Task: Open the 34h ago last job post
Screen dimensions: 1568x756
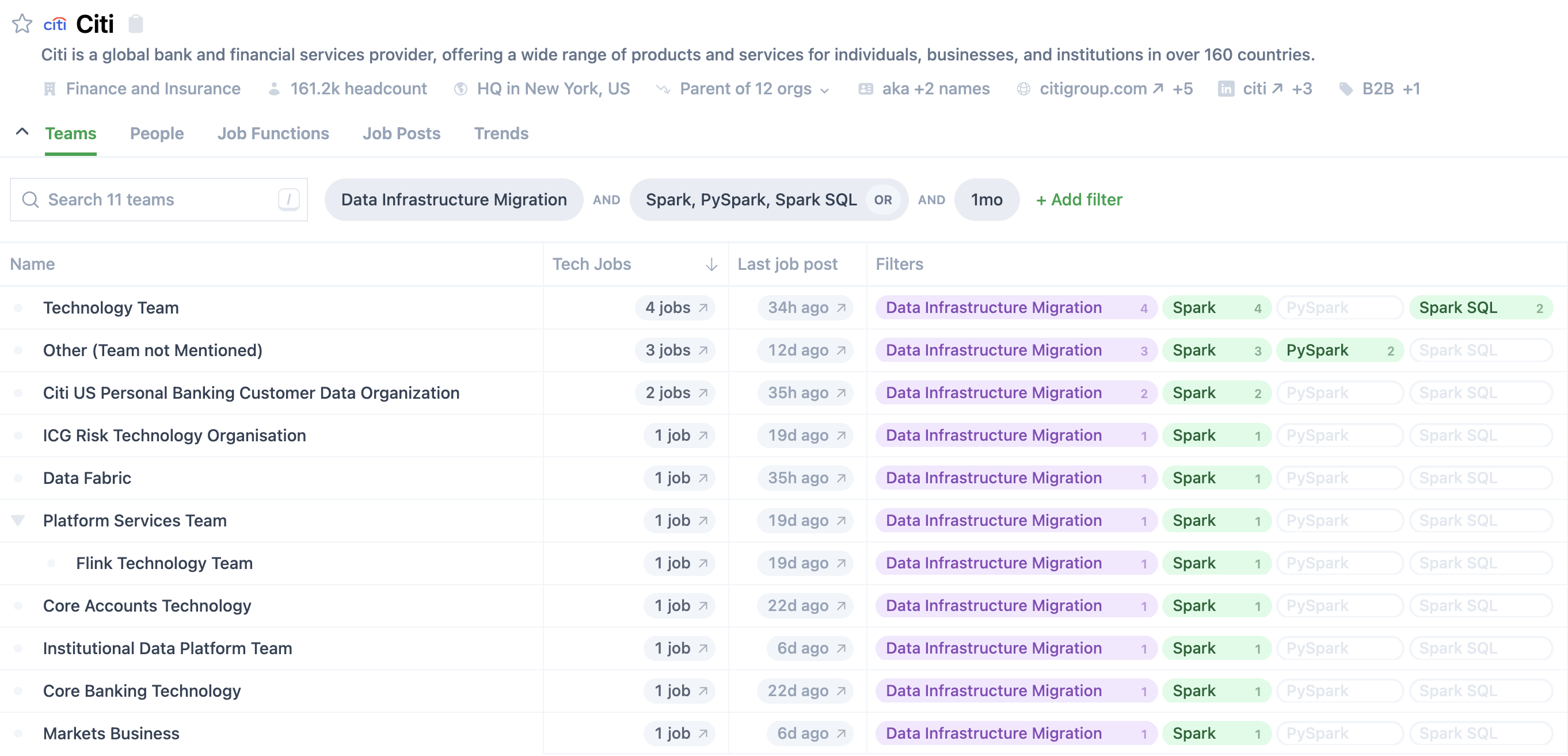Action: [805, 308]
